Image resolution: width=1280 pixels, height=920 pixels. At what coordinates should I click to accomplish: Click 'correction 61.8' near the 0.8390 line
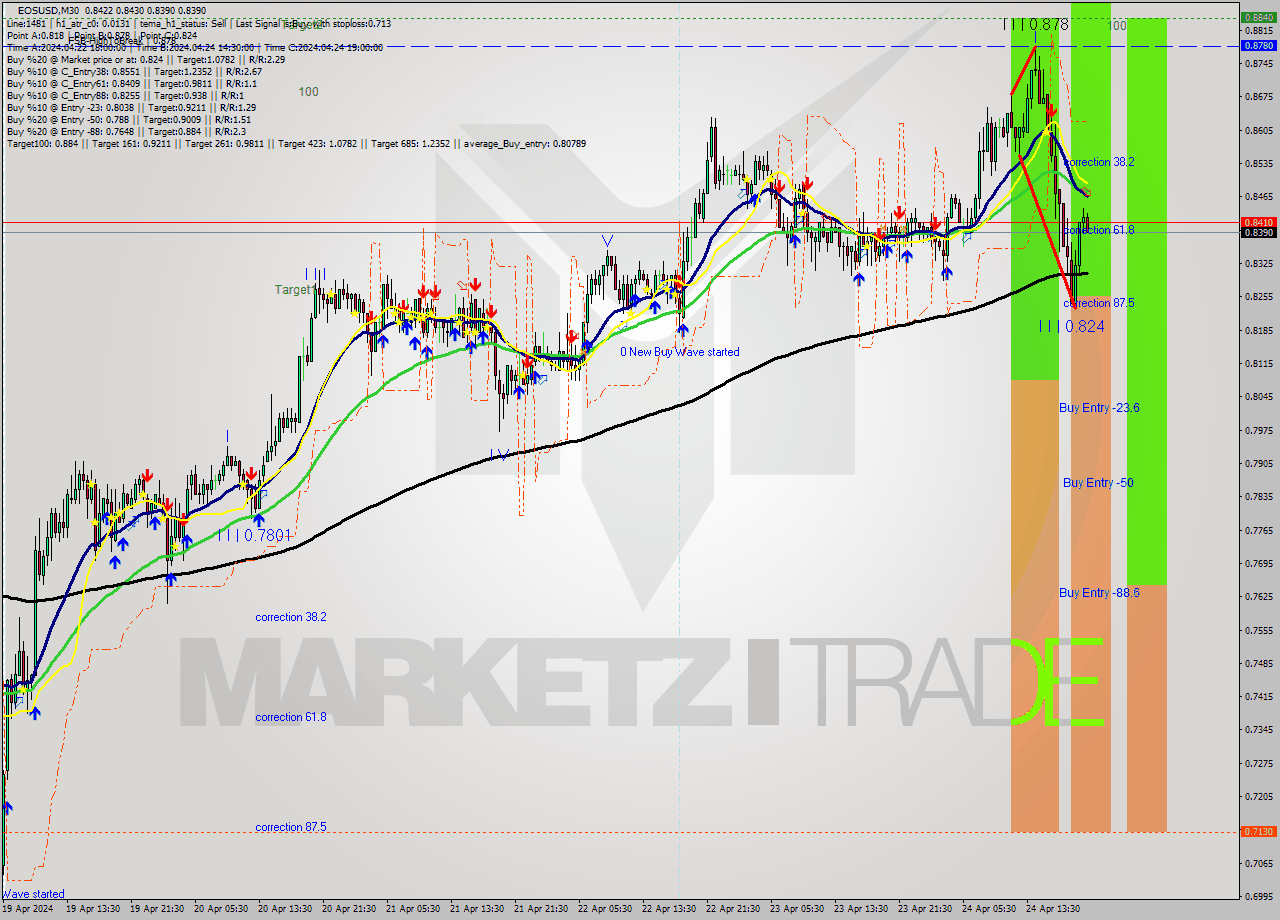(x=1099, y=230)
